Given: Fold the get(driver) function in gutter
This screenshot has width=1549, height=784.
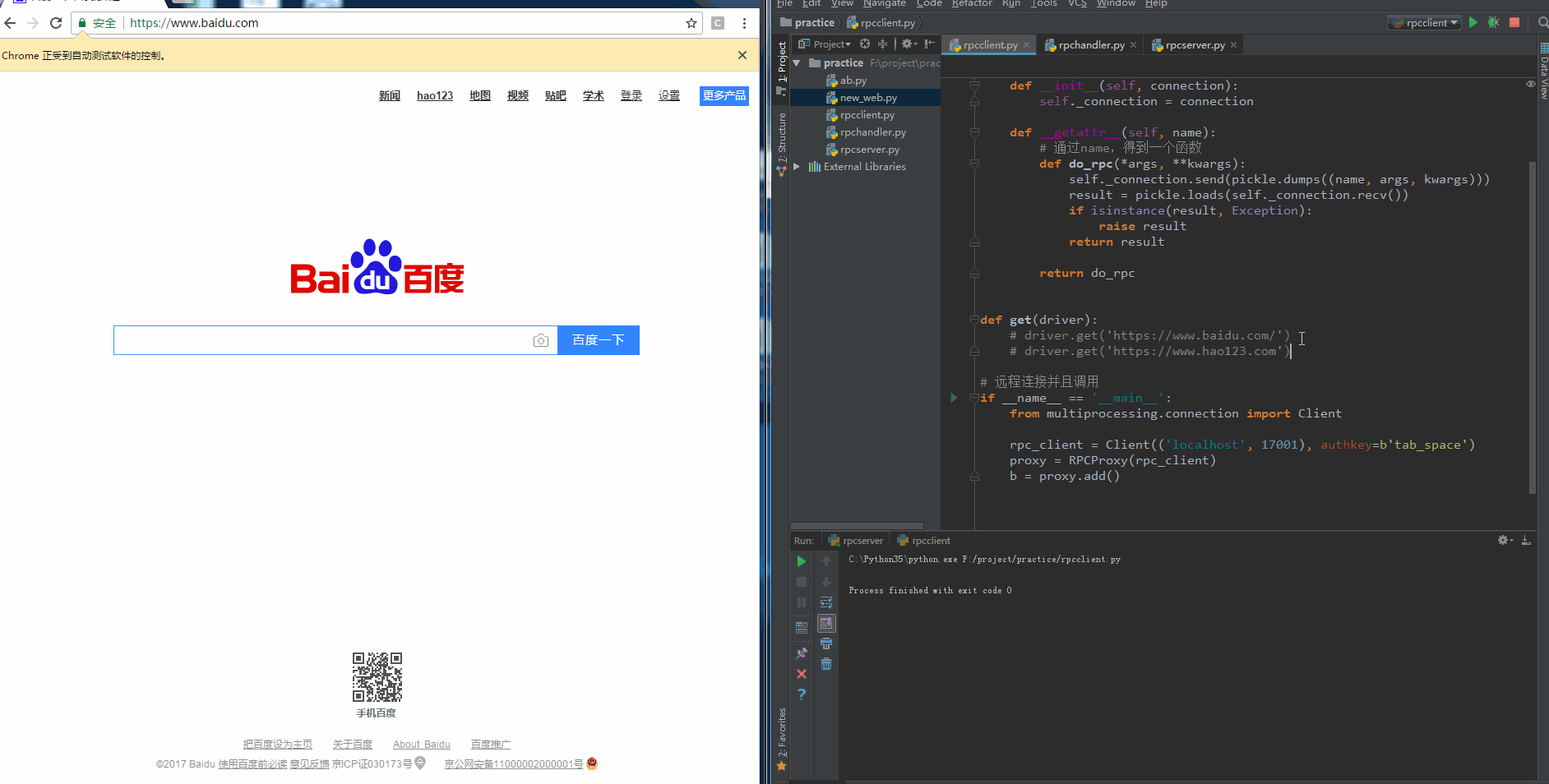Looking at the screenshot, I should pyautogui.click(x=974, y=320).
